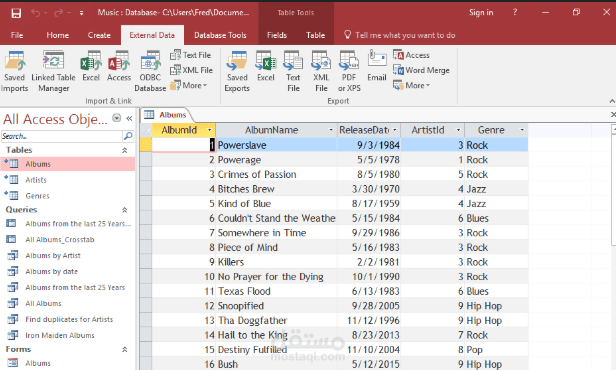Screen dimensions: 616x370
Task: Import XML File in Import group
Action: point(191,70)
